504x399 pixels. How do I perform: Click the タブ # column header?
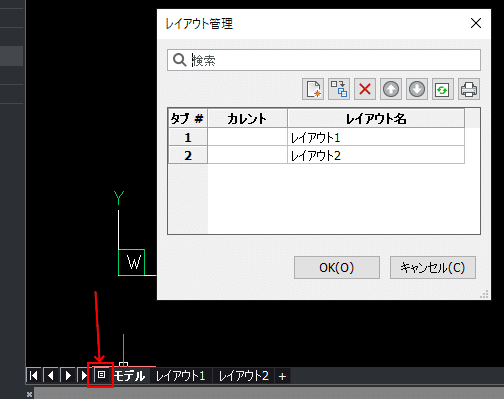[188, 118]
